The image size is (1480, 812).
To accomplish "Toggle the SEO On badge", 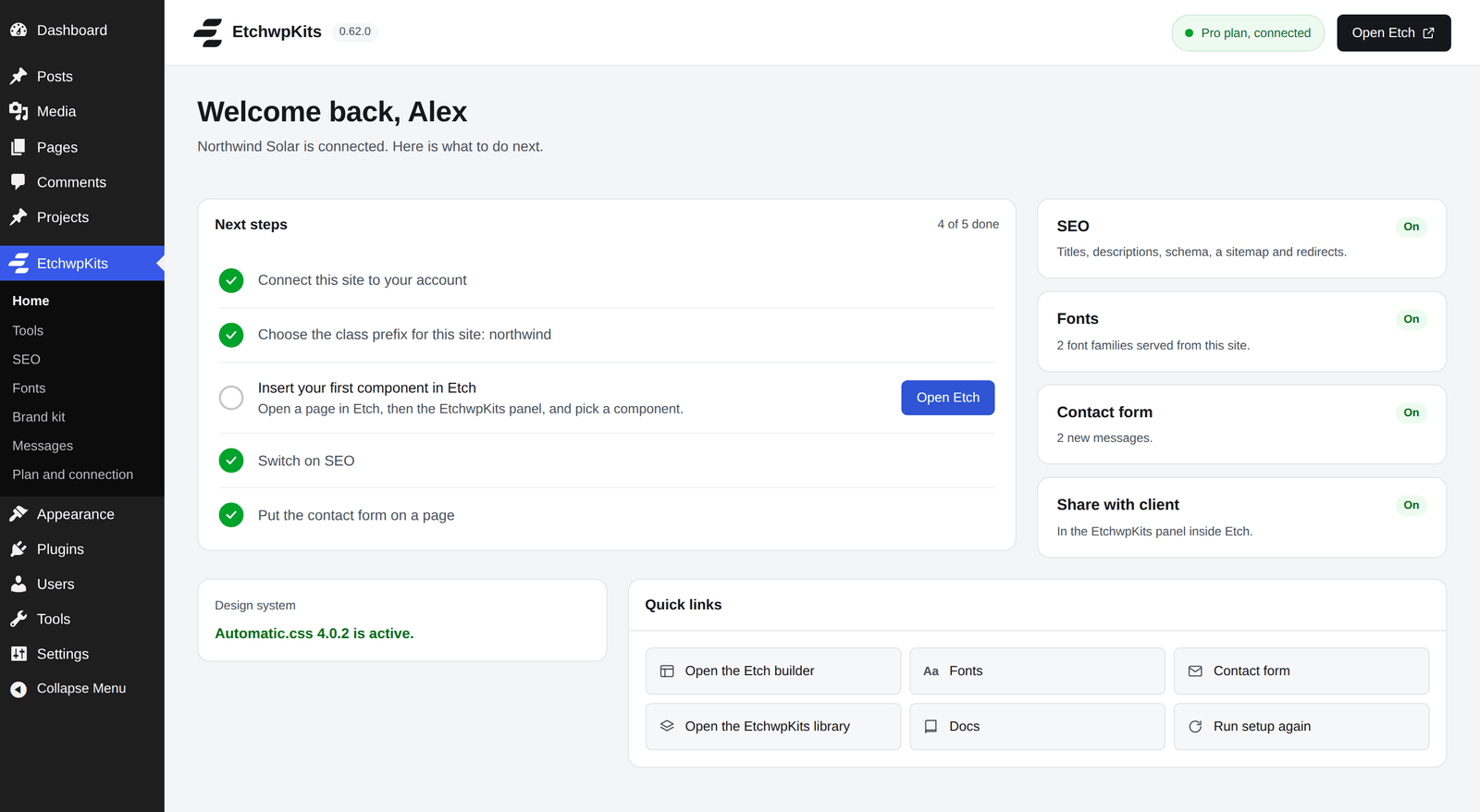I will (x=1411, y=227).
